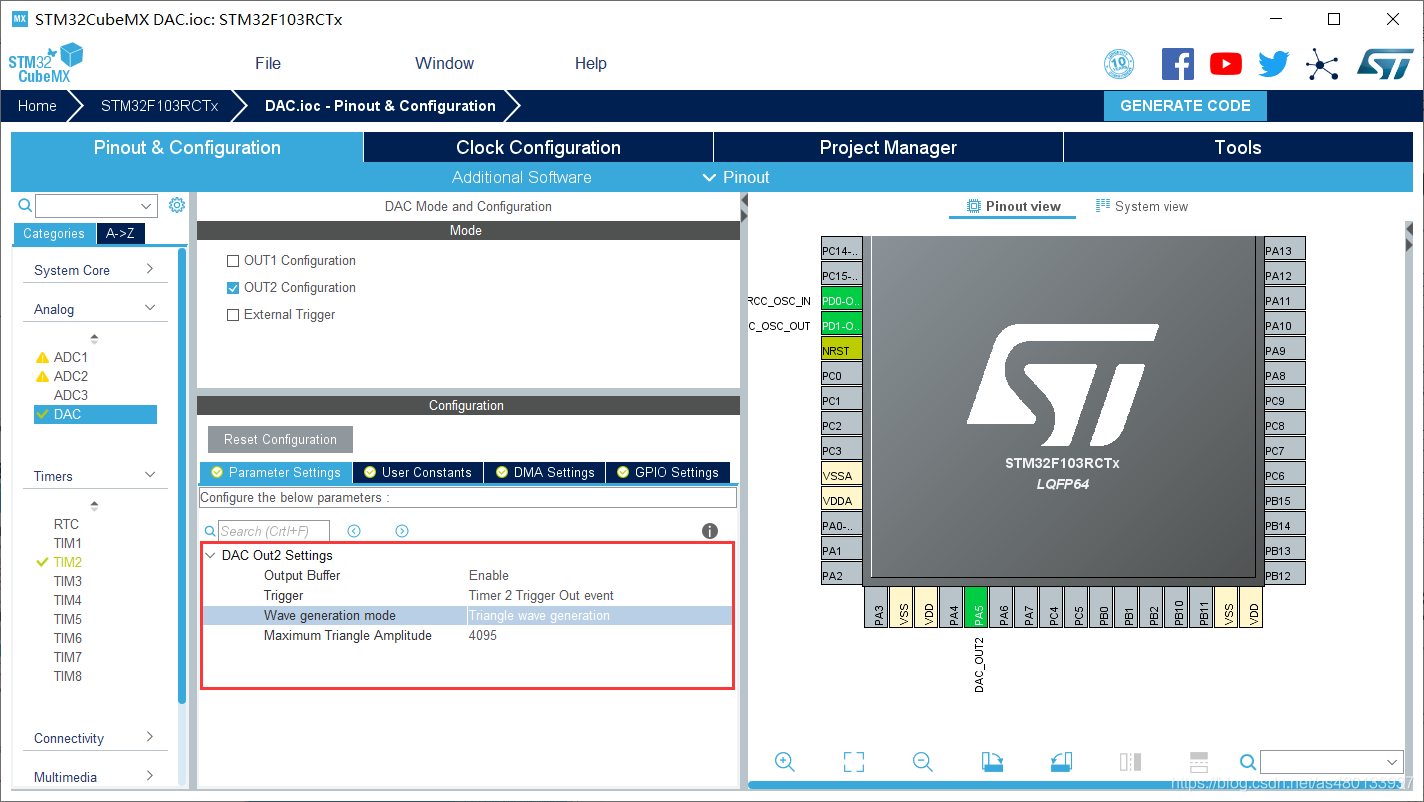Open the pin search dropdown
1424x802 pixels.
click(x=1394, y=762)
